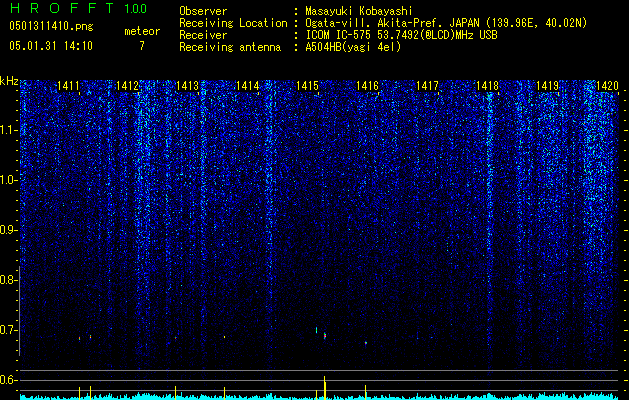The height and width of the screenshot is (400, 629).
Task: Click the meteor count value 7
Action: 142,46
